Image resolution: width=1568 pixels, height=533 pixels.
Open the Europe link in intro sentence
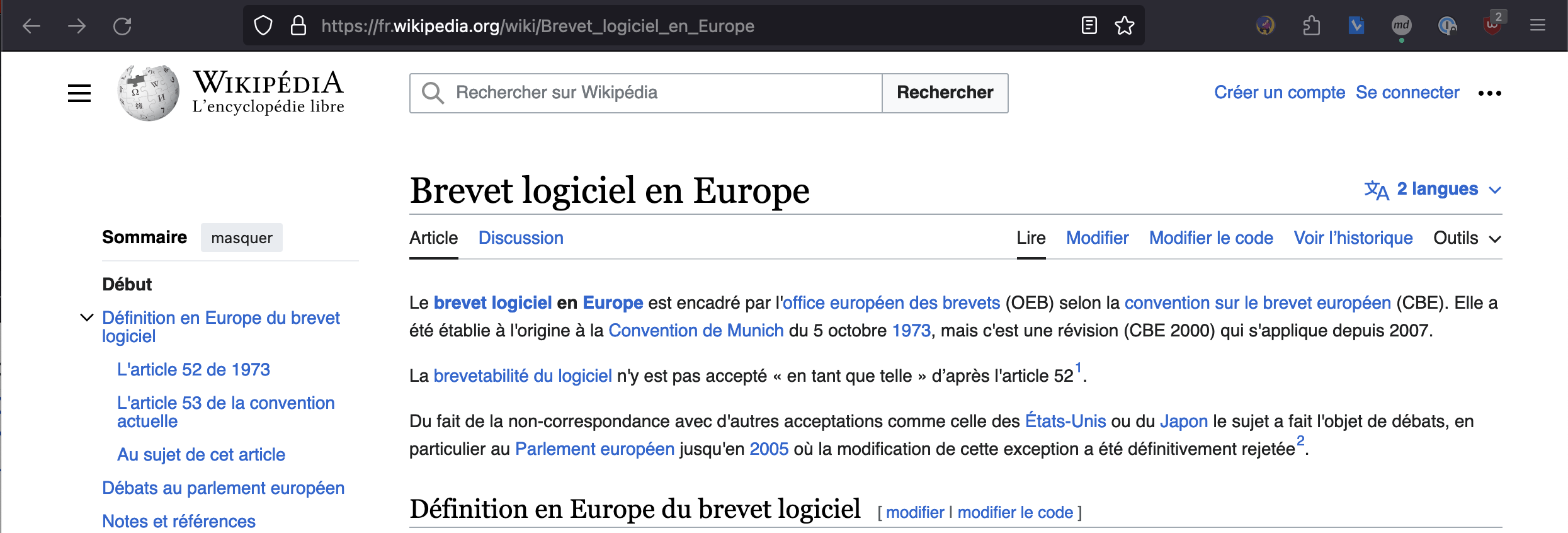pos(613,303)
